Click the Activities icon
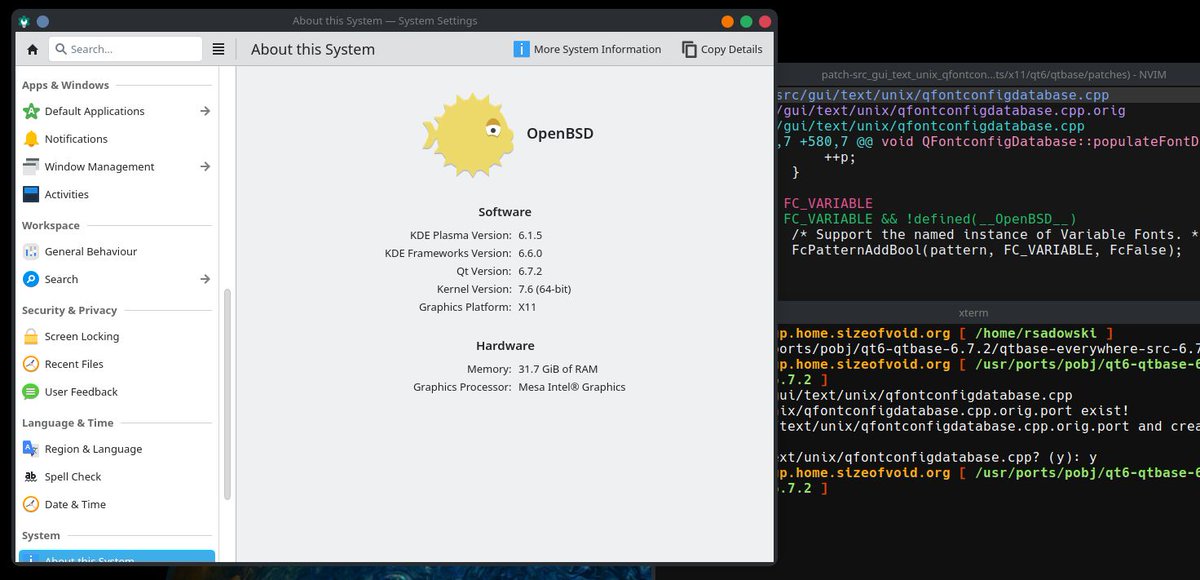 (x=31, y=195)
